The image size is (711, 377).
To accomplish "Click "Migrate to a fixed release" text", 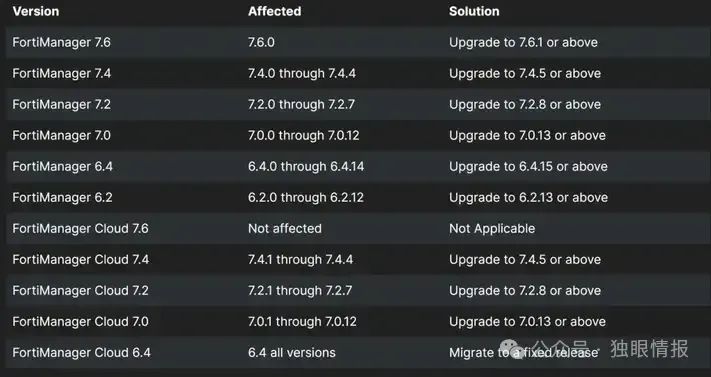I will (524, 353).
